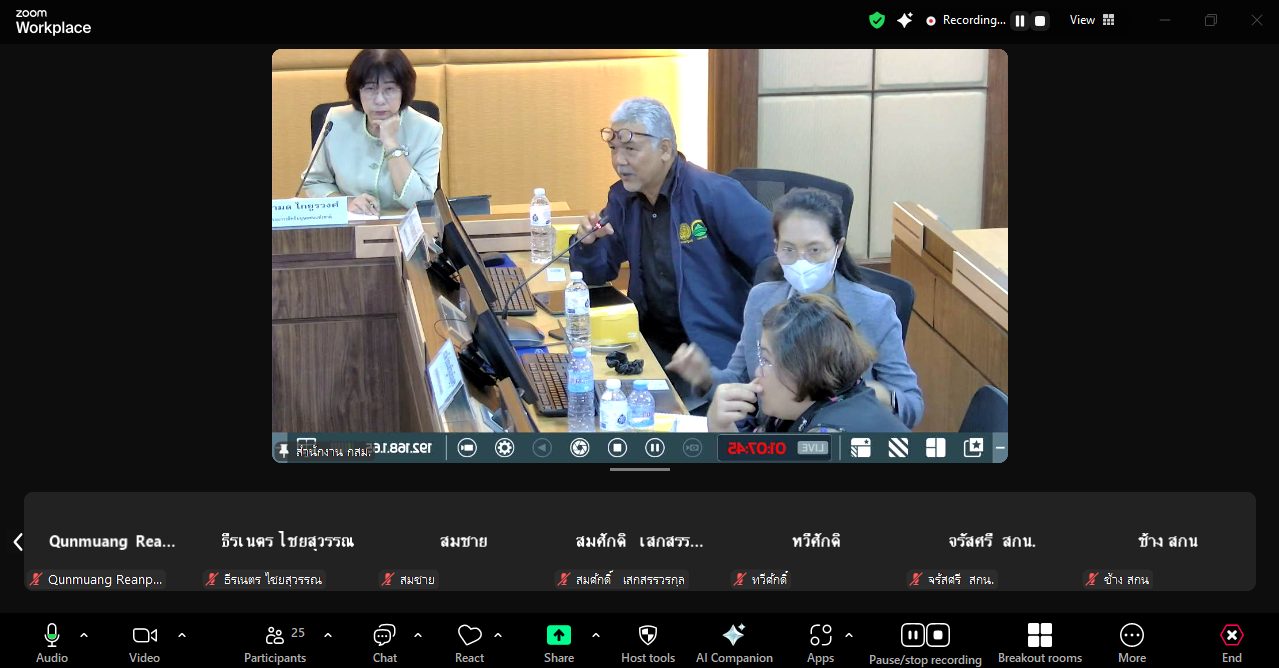The image size is (1279, 668).
Task: Expand the Share options arrow
Action: click(596, 635)
